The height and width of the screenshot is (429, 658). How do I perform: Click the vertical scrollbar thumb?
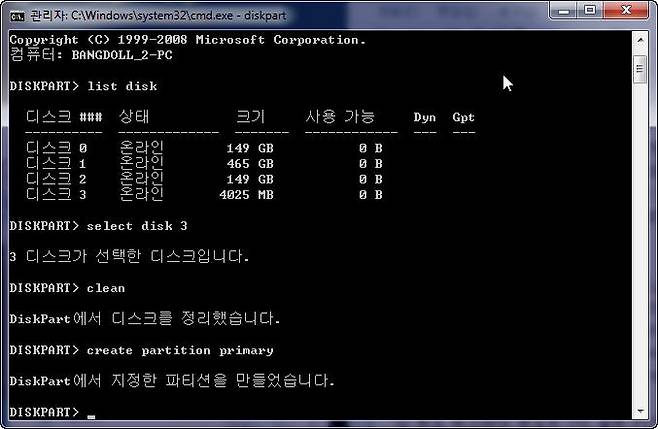tap(640, 68)
